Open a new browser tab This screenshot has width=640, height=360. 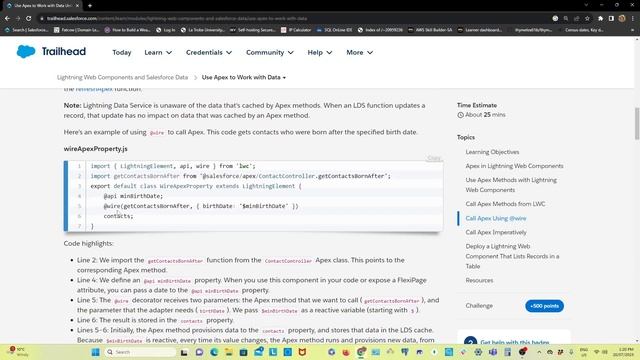[90, 6]
